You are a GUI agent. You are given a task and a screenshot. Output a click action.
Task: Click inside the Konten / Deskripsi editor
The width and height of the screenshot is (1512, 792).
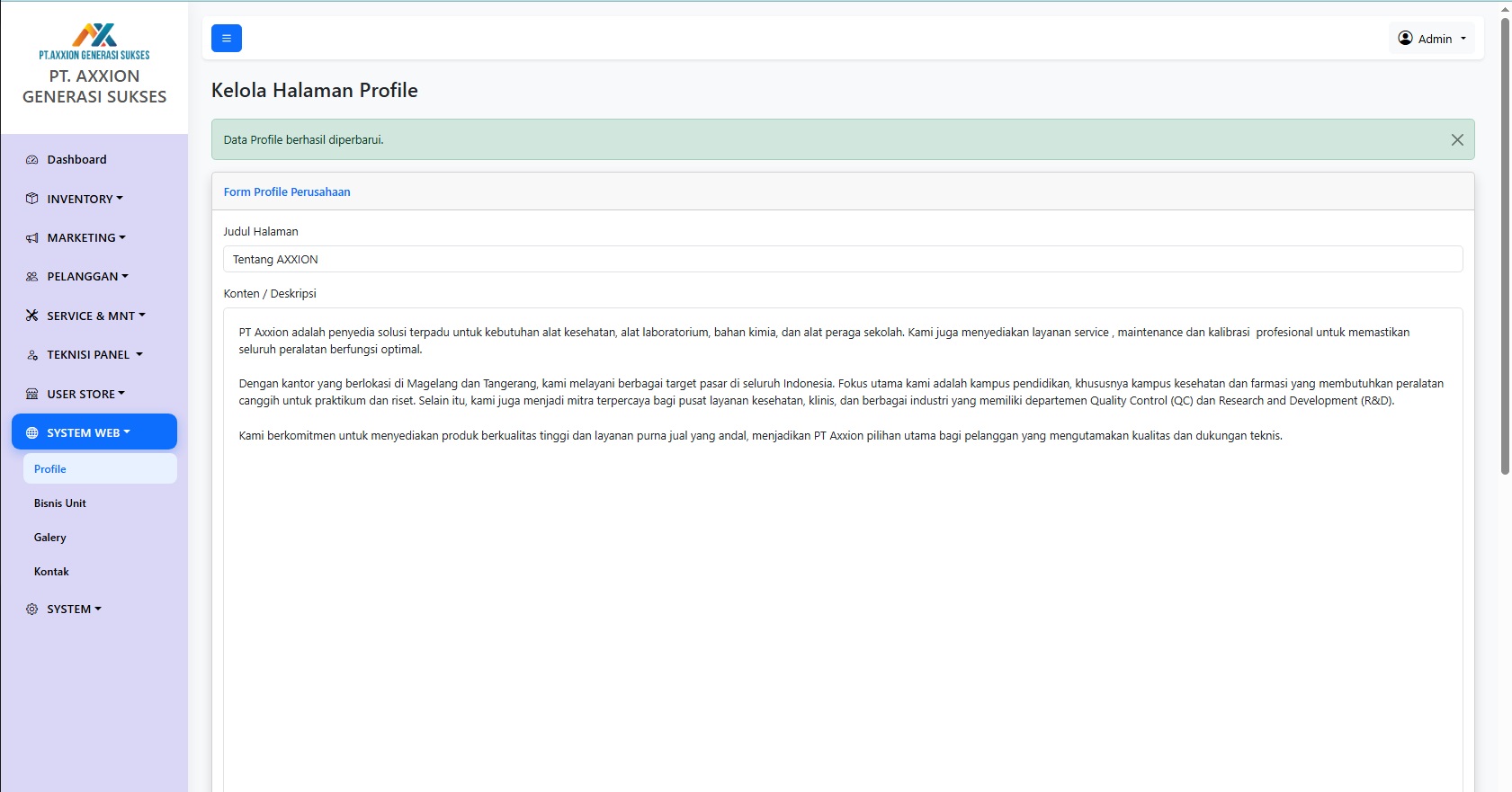[843, 550]
